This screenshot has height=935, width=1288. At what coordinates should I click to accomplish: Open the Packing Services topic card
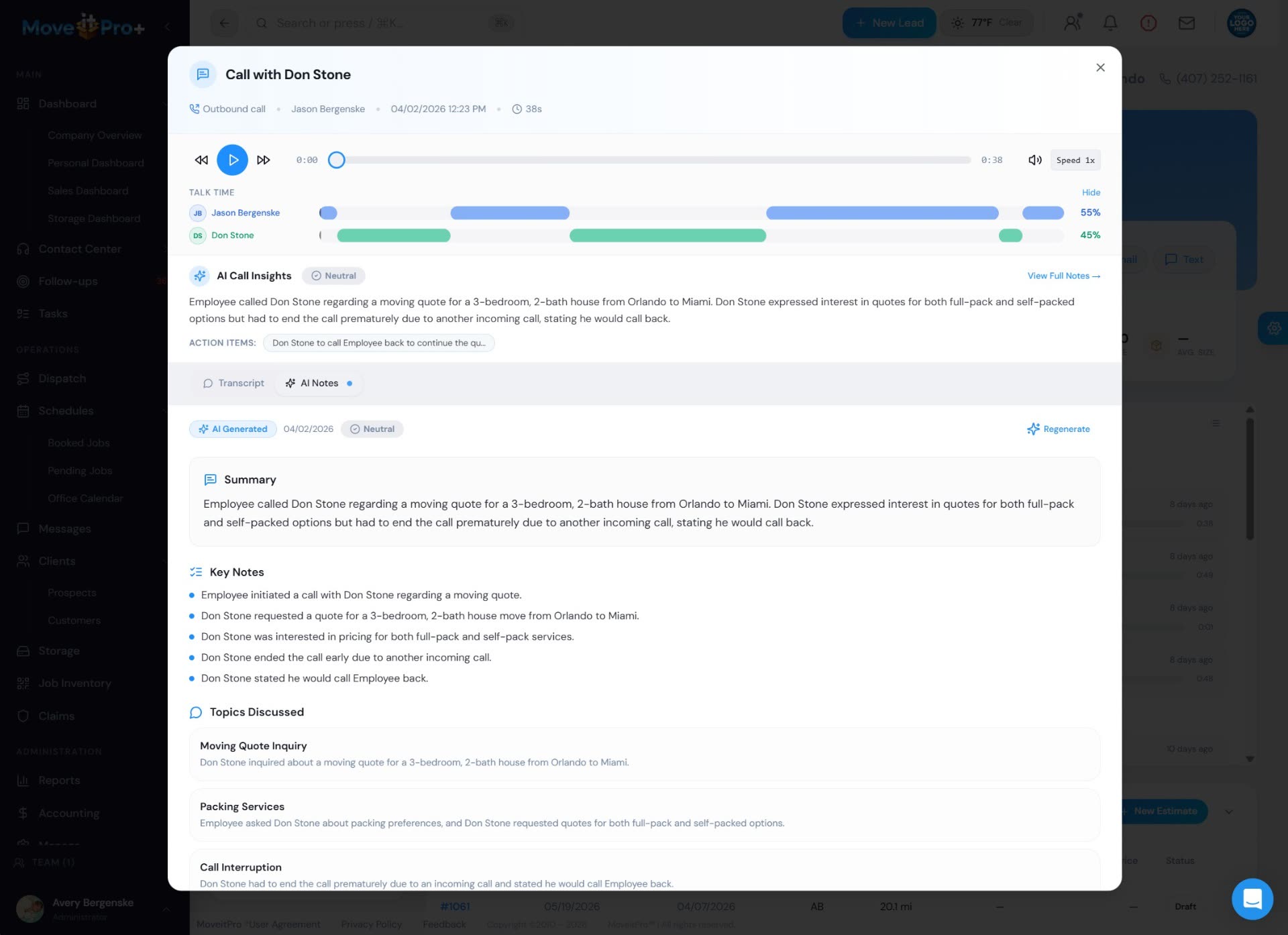click(x=645, y=814)
